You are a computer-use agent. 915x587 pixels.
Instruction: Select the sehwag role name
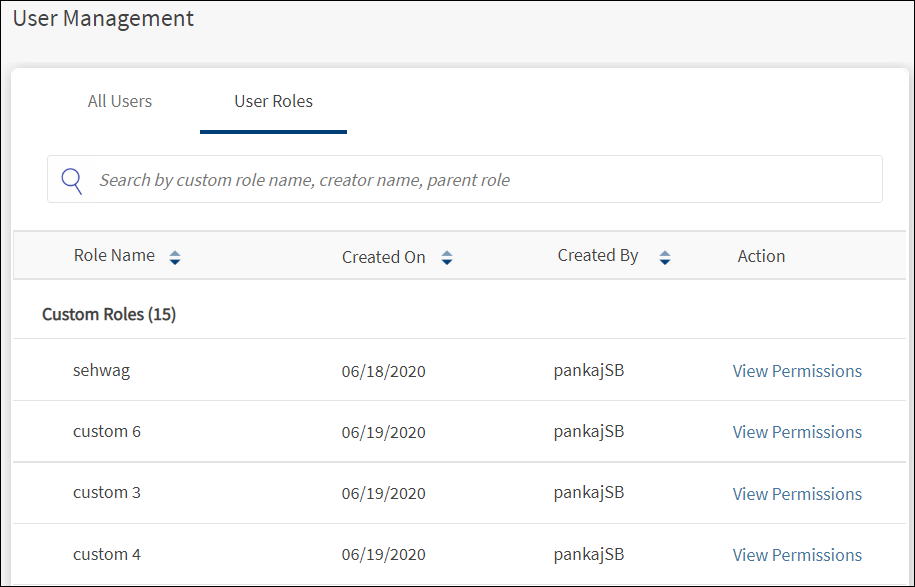[101, 370]
